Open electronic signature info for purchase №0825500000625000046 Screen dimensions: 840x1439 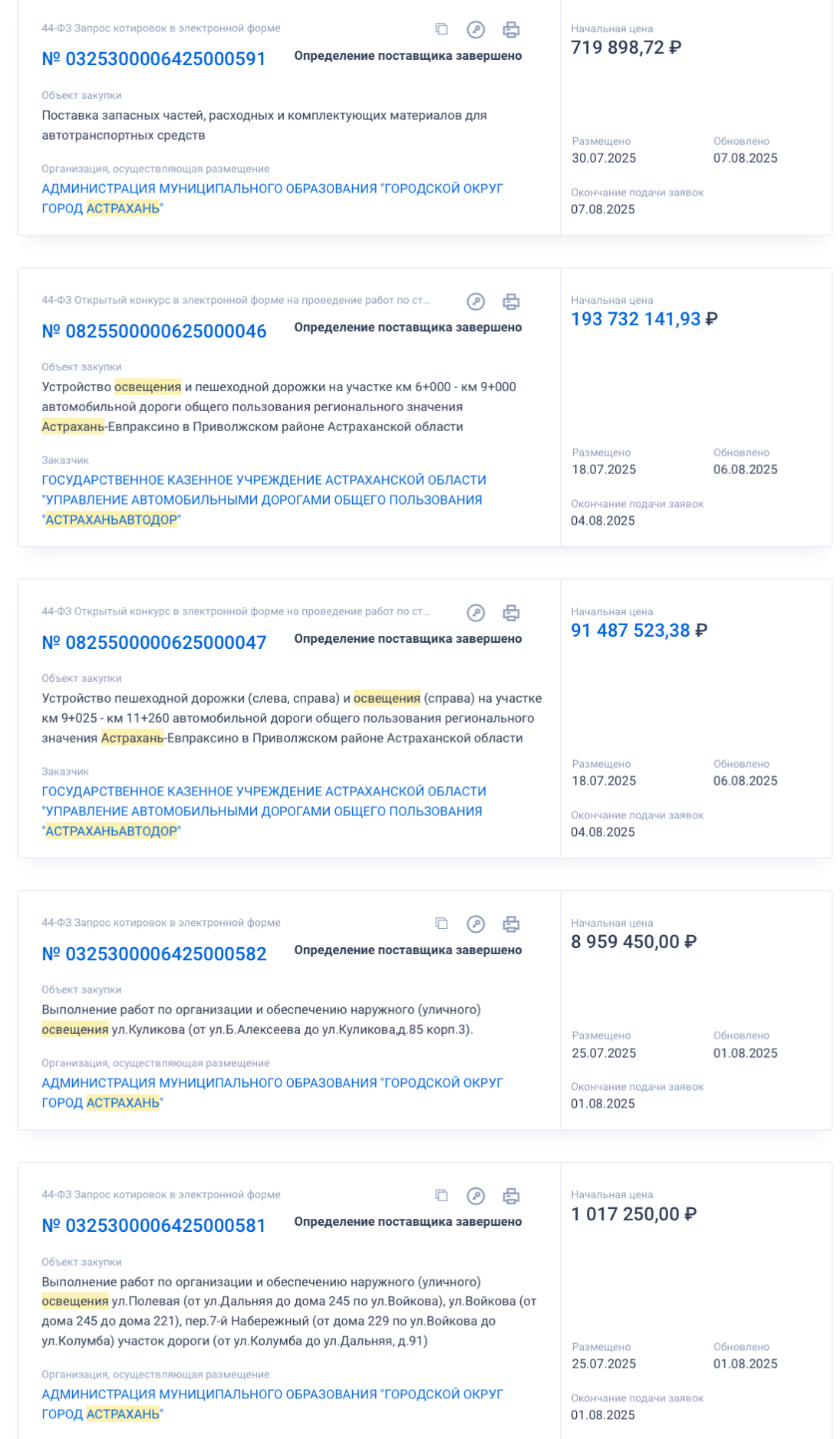tap(476, 301)
